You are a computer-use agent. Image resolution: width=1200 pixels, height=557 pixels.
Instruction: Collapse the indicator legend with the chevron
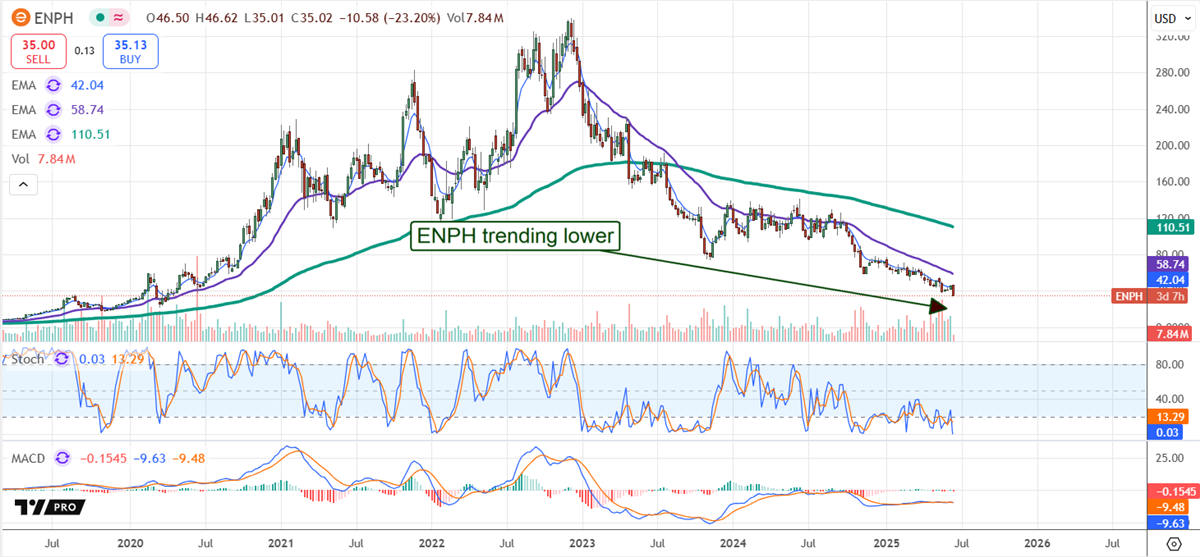[x=23, y=185]
